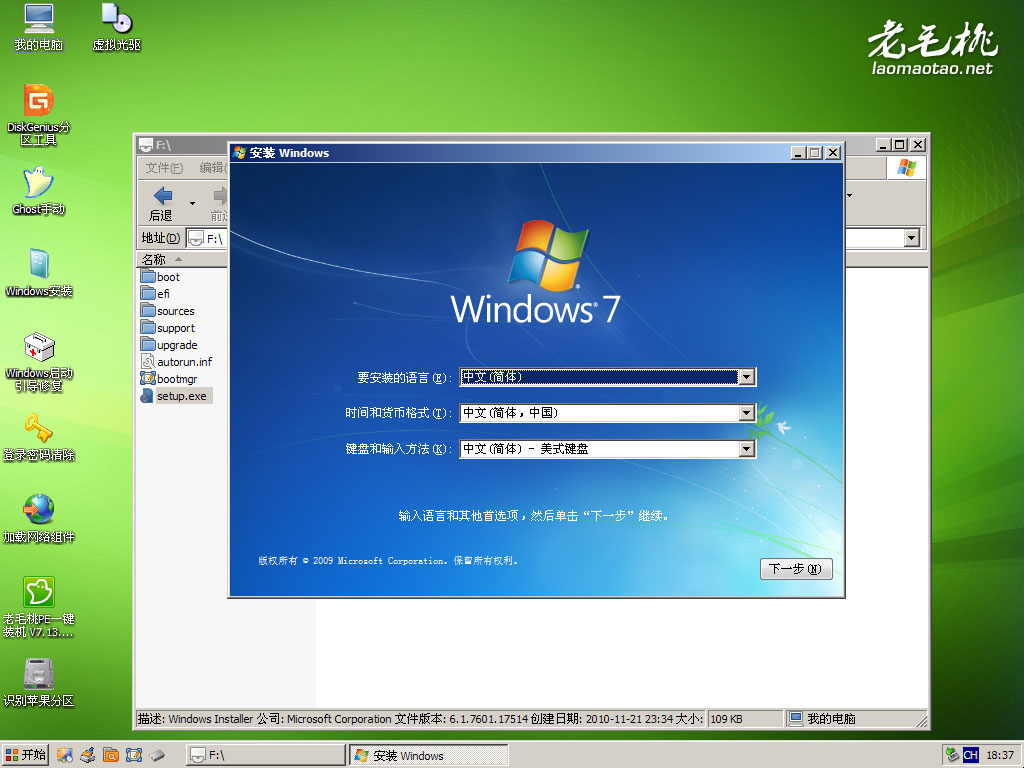Open the 键盘和输入方法 dropdown
This screenshot has height=768, width=1024.
click(746, 449)
